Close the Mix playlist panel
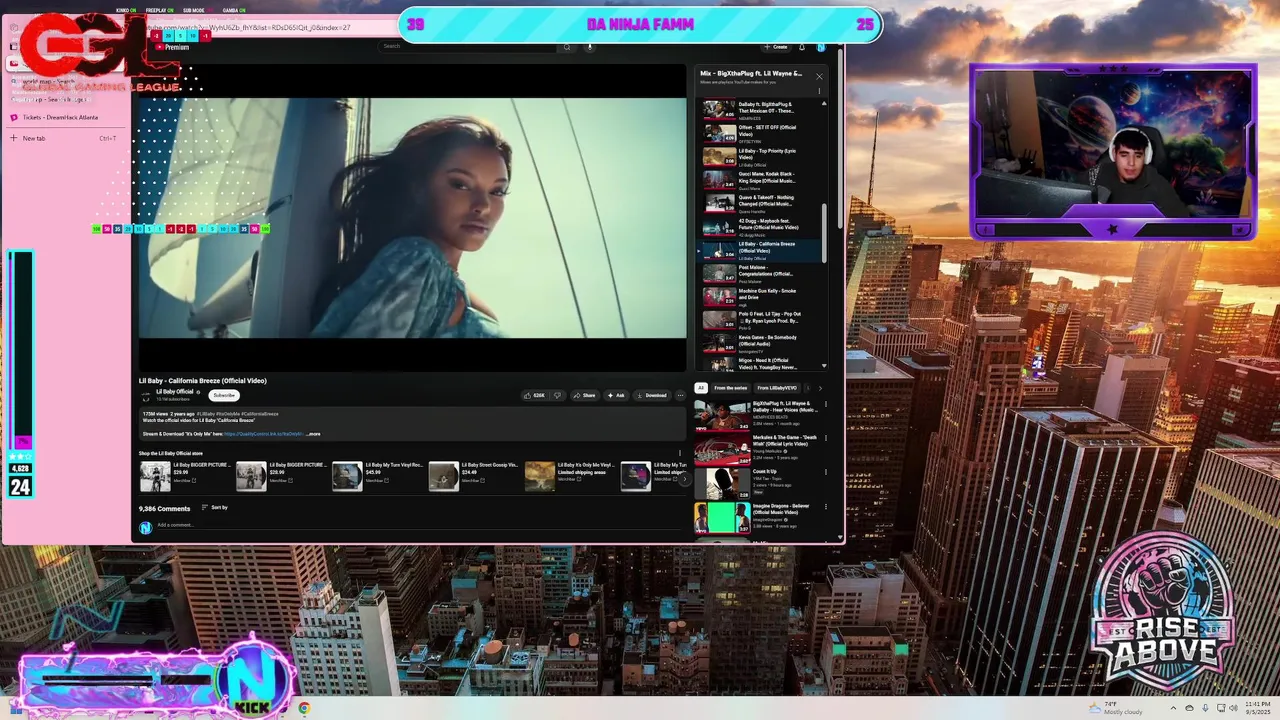This screenshot has height=720, width=1280. coord(819,76)
